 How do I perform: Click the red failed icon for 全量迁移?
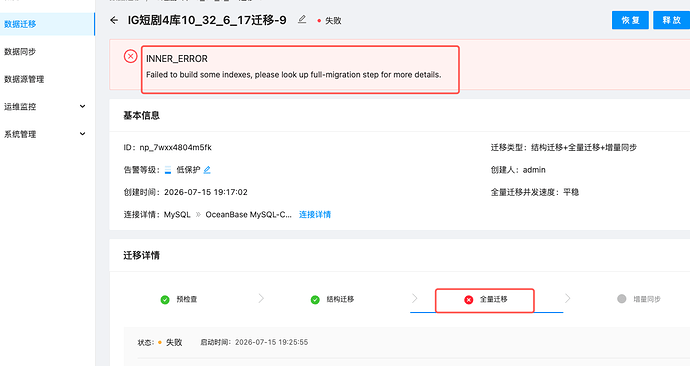click(x=469, y=300)
